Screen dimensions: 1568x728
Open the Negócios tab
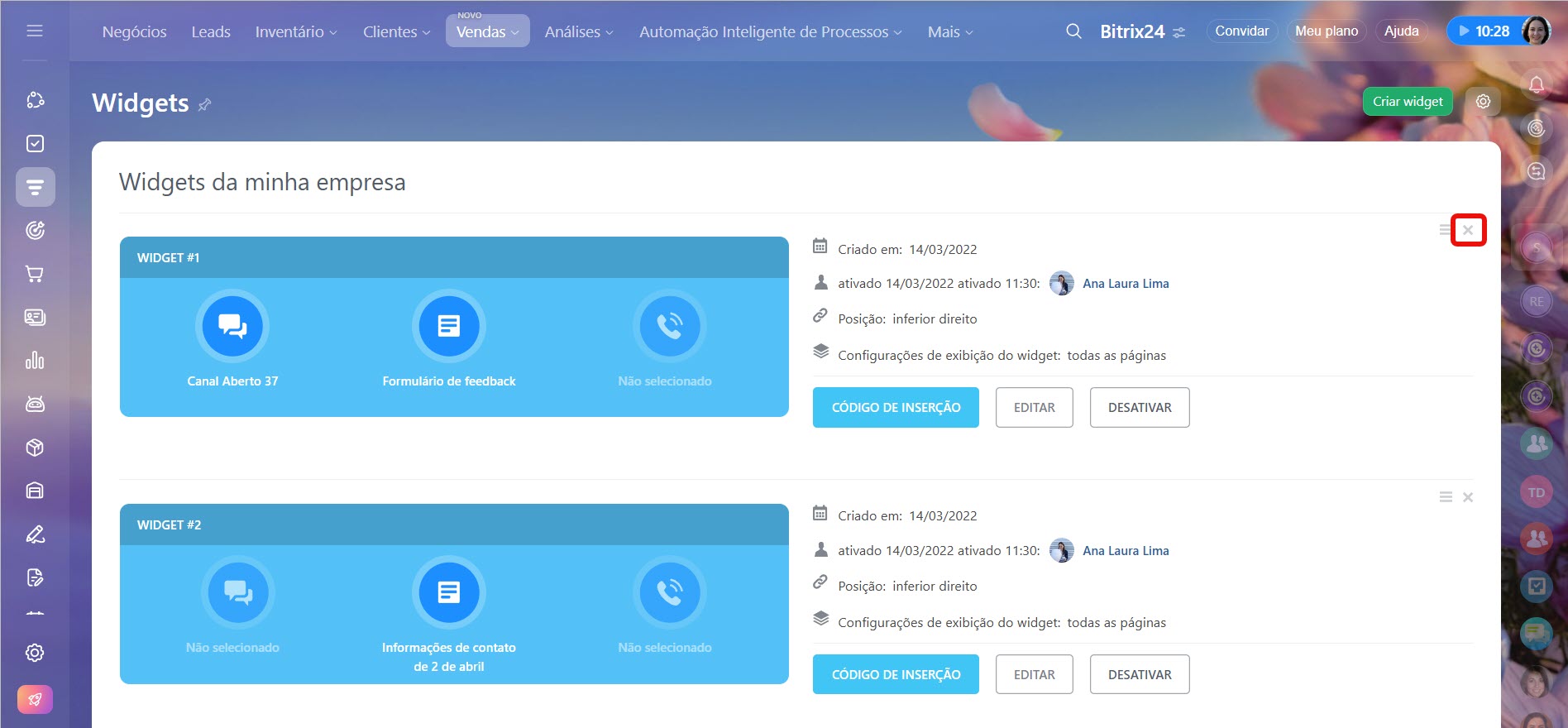coord(134,32)
